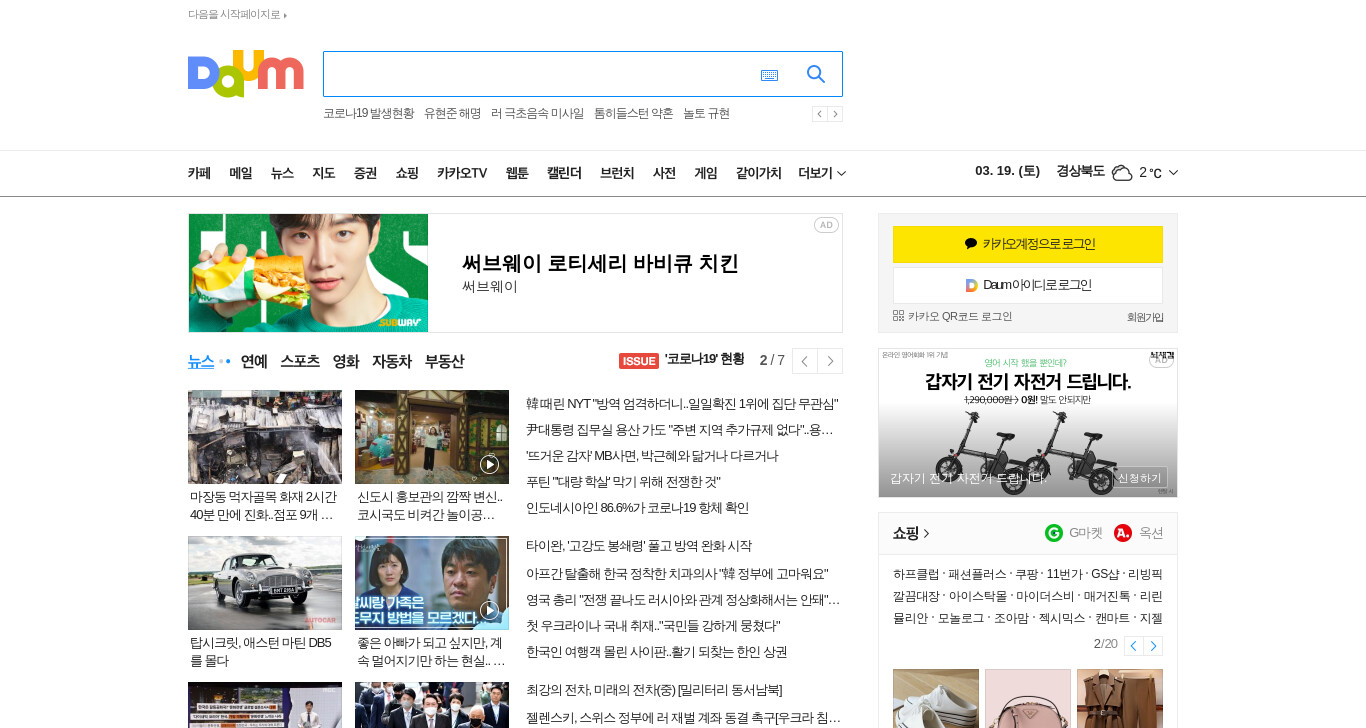Open the on-screen keyboard icon in search box
The width and height of the screenshot is (1366, 728).
pyautogui.click(x=769, y=75)
